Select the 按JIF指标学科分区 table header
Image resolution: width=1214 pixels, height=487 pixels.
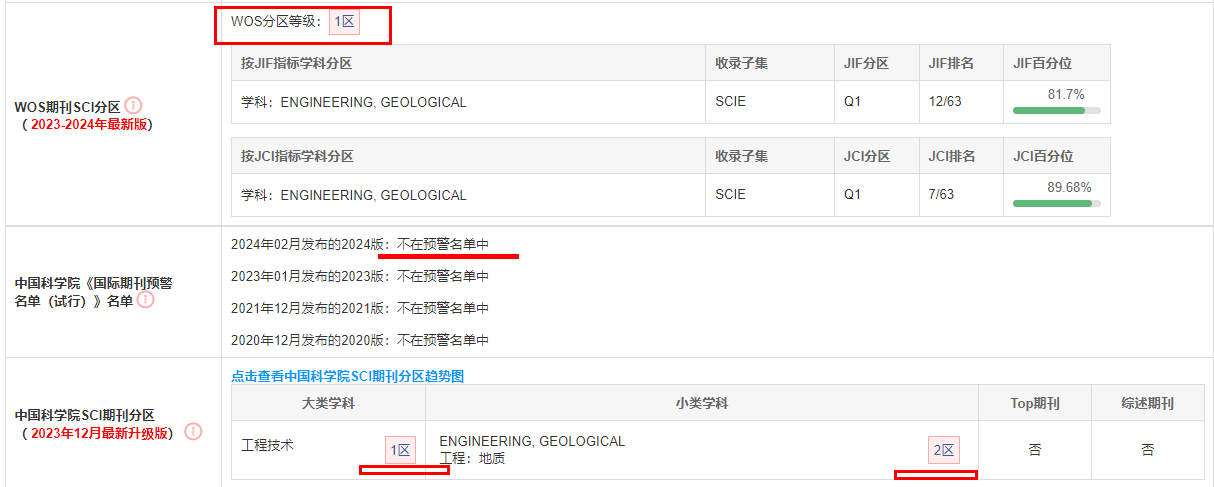click(297, 63)
